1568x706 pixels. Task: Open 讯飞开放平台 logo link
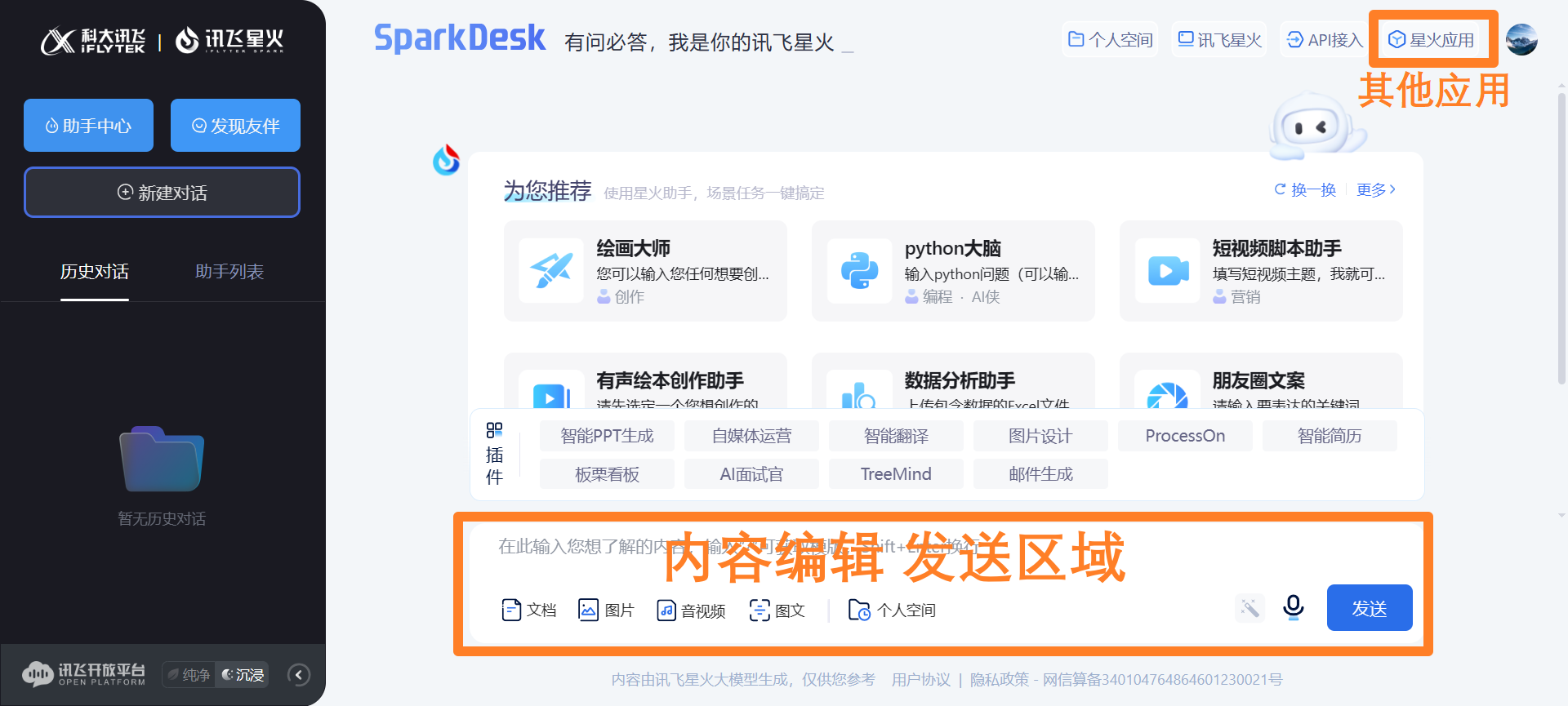coord(83,674)
